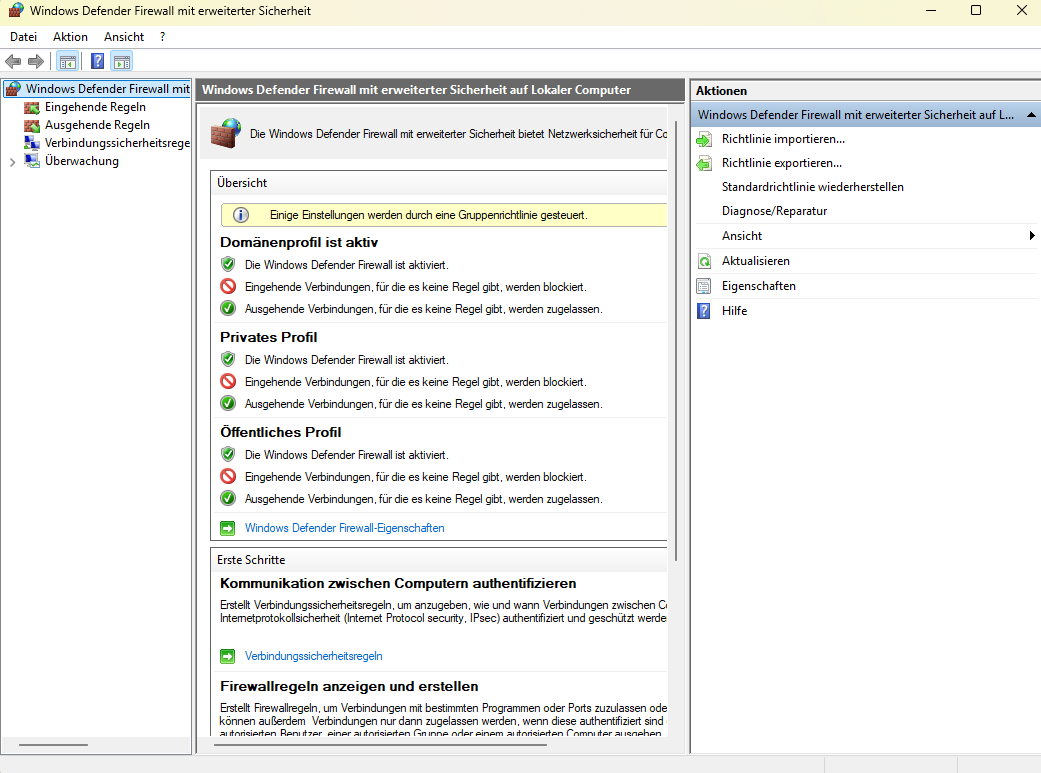The image size is (1041, 773).
Task: Click the Verbindungssicherheitsregeln tree icon
Action: [x=32, y=143]
